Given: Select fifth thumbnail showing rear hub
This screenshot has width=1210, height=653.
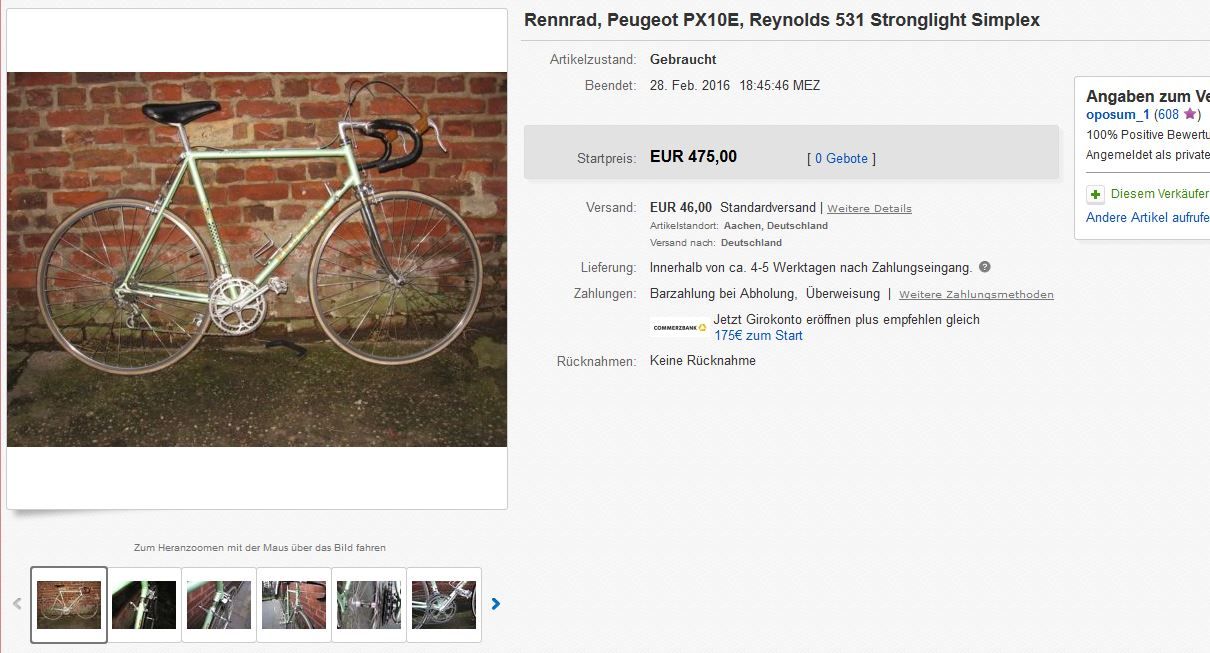Looking at the screenshot, I should [x=369, y=604].
